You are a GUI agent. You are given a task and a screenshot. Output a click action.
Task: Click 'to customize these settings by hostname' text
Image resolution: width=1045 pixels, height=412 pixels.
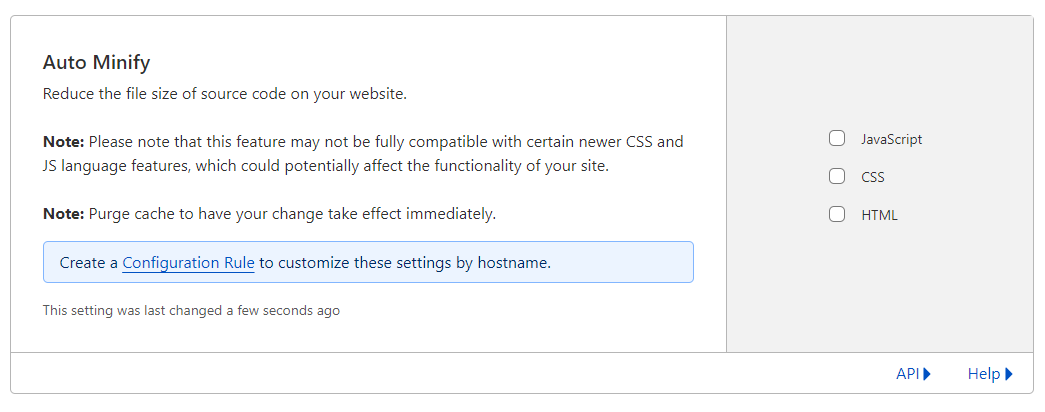pos(405,263)
